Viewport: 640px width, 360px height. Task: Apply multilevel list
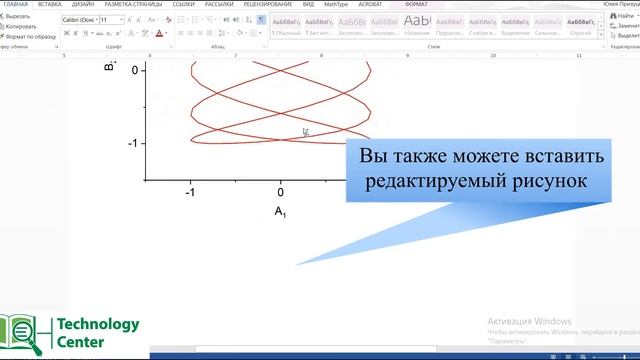point(211,20)
